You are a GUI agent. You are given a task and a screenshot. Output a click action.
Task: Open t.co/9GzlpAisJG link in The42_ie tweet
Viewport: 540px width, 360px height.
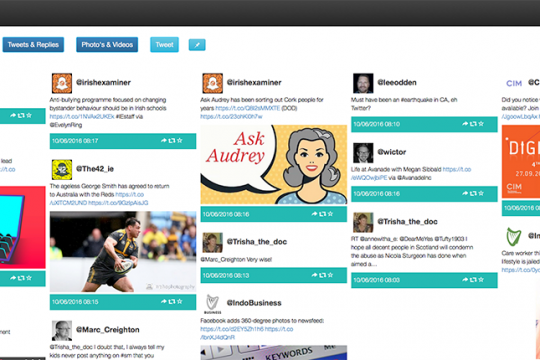(x=118, y=203)
